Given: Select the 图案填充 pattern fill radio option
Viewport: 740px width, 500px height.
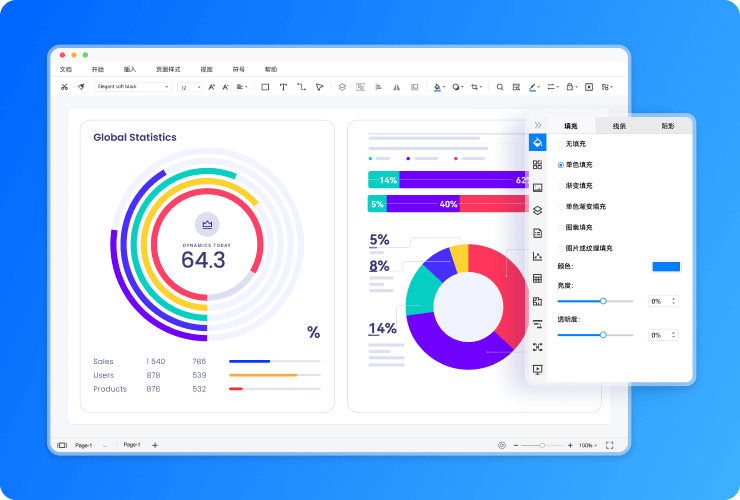Looking at the screenshot, I should pos(561,227).
